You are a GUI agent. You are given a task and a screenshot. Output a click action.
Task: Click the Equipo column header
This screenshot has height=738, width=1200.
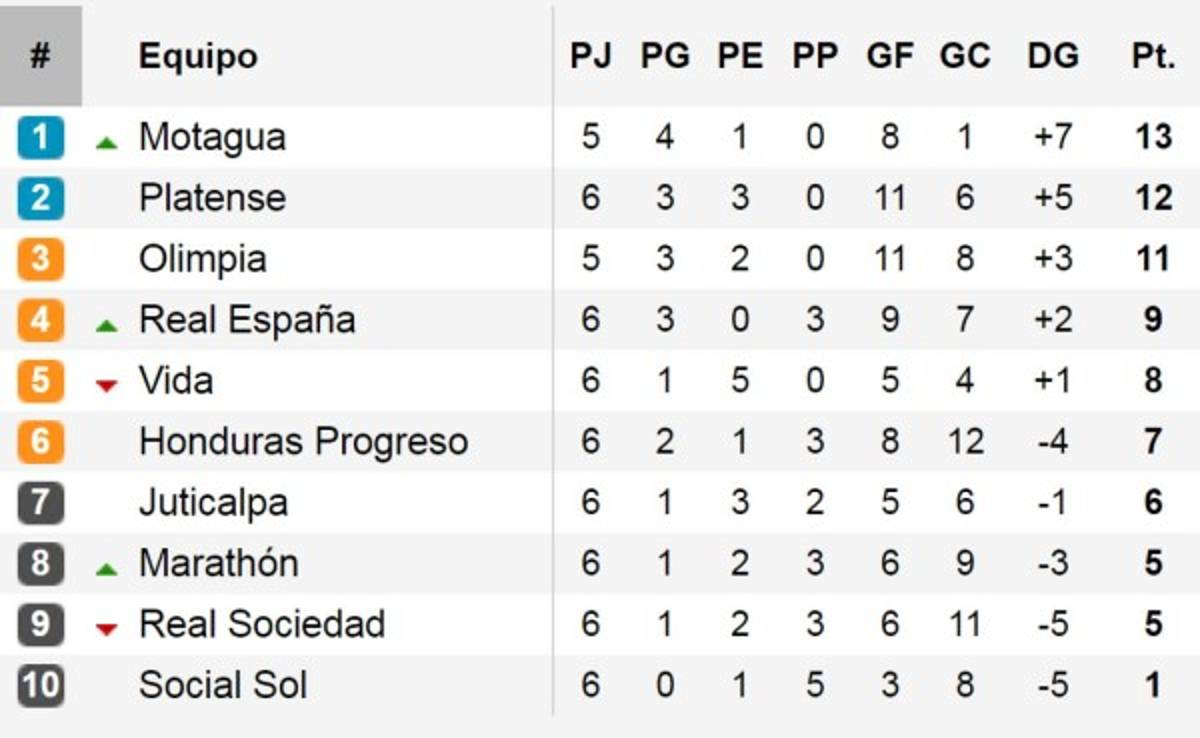pos(198,56)
